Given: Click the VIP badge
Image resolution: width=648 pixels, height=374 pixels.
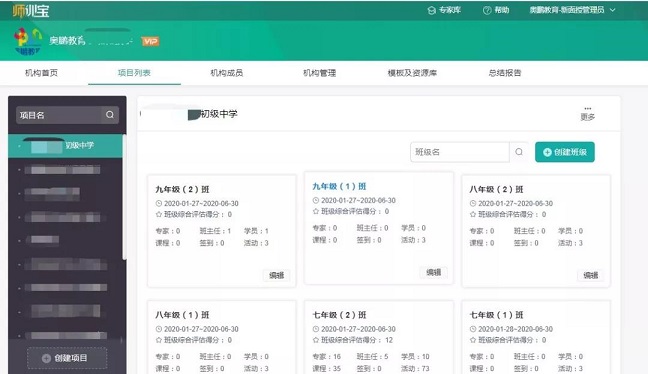Looking at the screenshot, I should 150,41.
